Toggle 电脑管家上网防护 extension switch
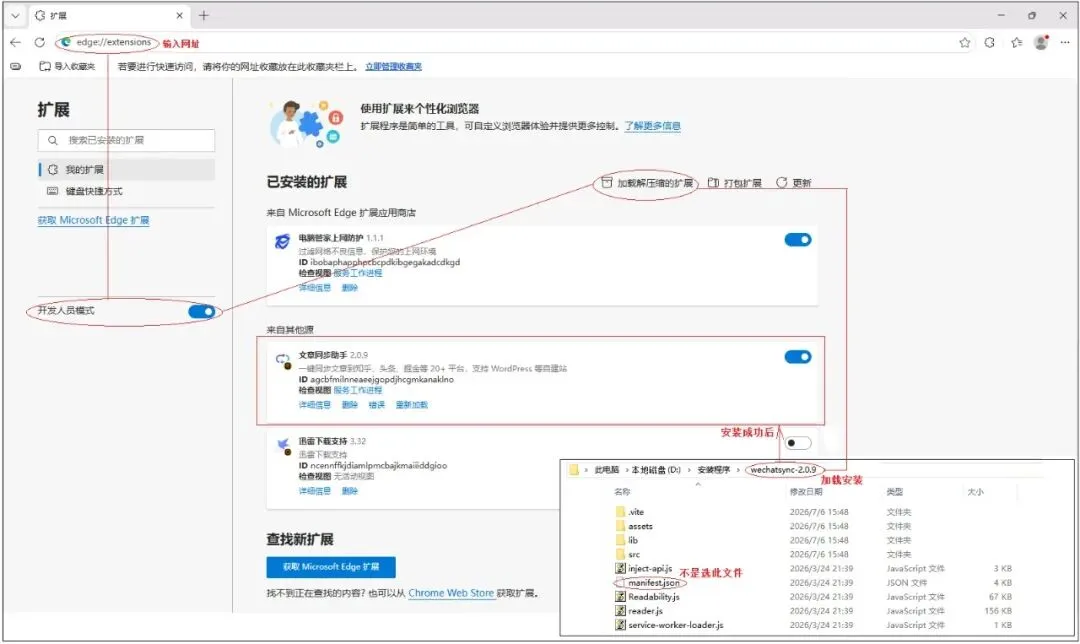 point(798,240)
